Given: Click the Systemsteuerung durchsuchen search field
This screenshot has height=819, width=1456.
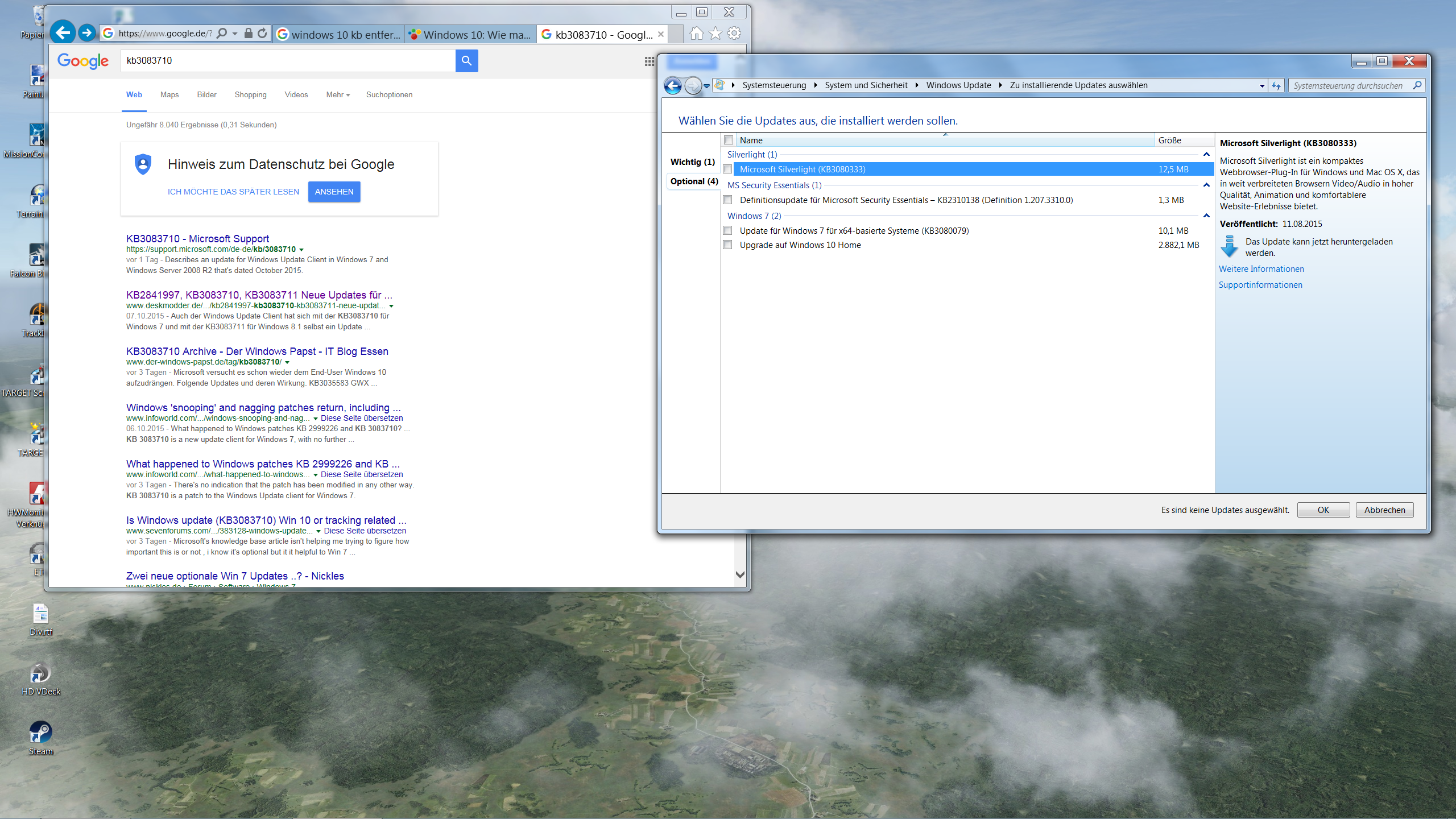Looking at the screenshot, I should click(1348, 86).
